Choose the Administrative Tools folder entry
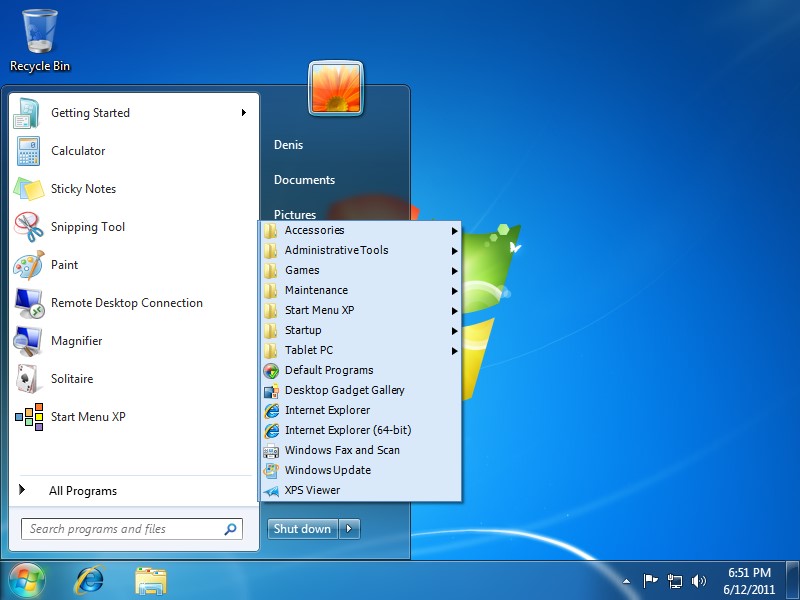This screenshot has width=800, height=600. [x=361, y=251]
